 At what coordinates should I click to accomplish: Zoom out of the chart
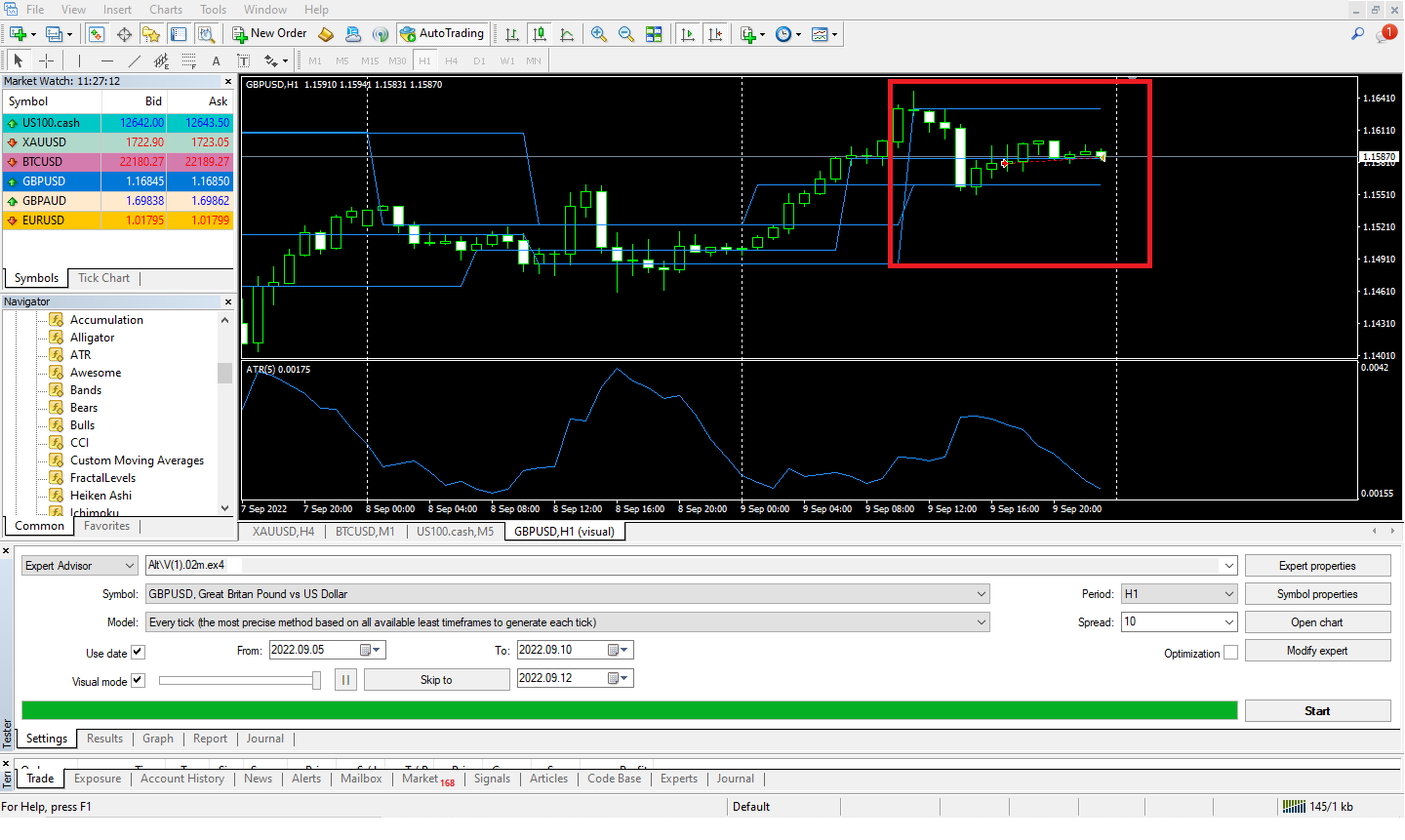pos(626,34)
